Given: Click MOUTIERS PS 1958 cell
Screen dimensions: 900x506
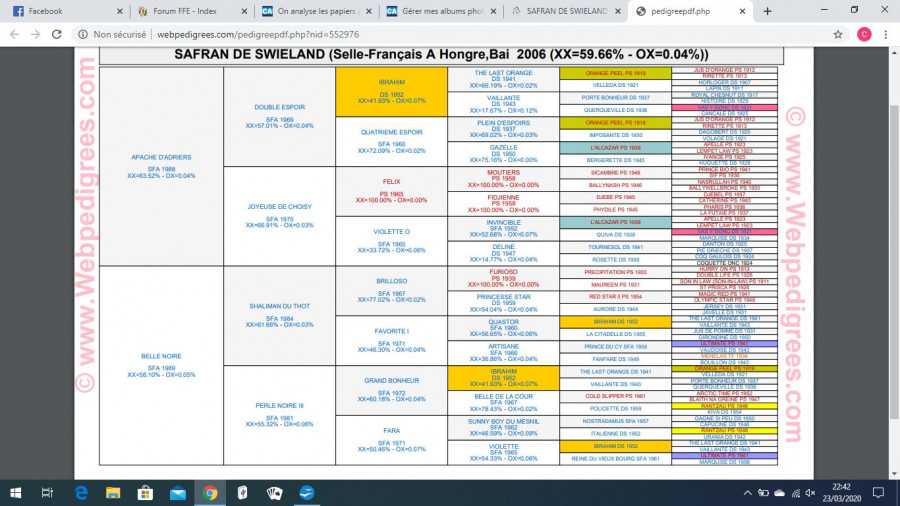Looking at the screenshot, I should point(503,179).
